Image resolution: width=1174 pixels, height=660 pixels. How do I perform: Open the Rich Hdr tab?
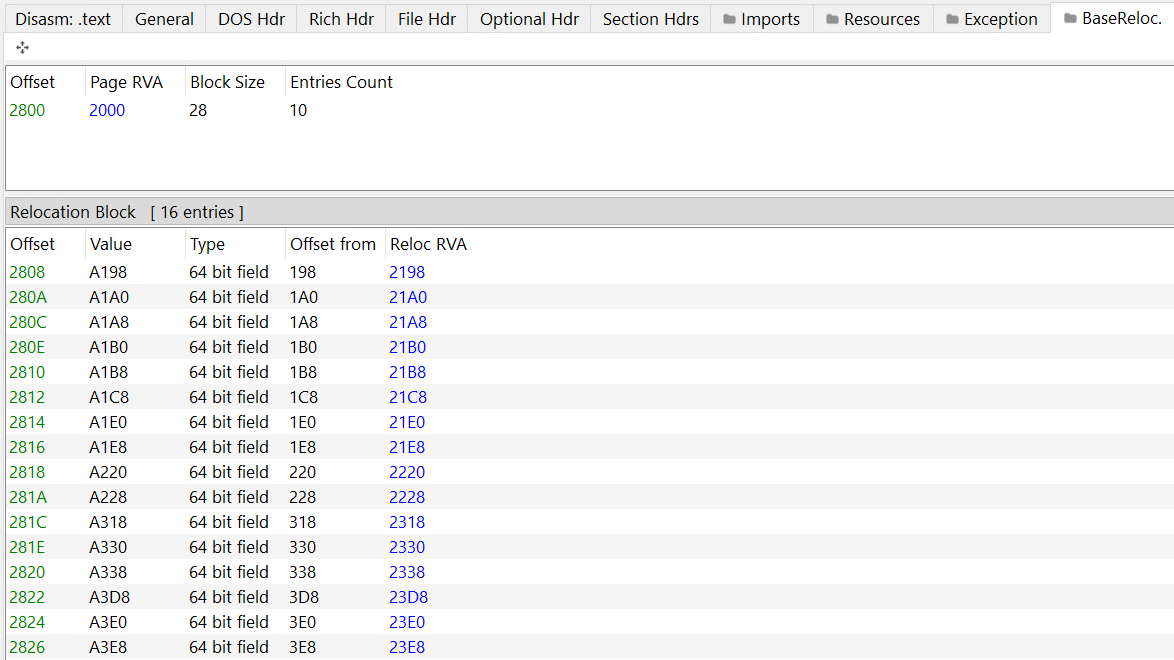pos(340,19)
